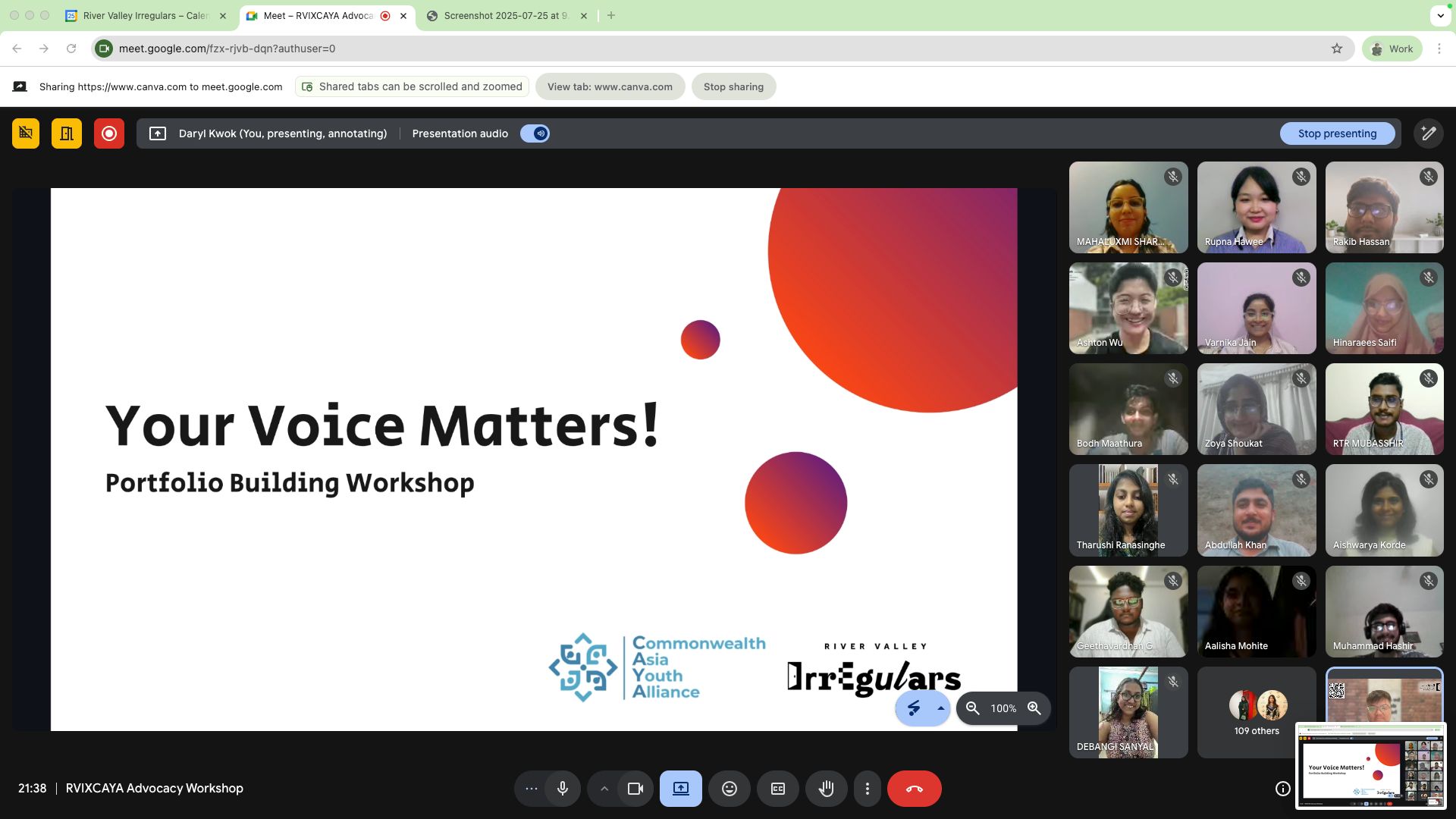Open Chrome's three-dot menu
1456x819 pixels.
coord(1439,49)
